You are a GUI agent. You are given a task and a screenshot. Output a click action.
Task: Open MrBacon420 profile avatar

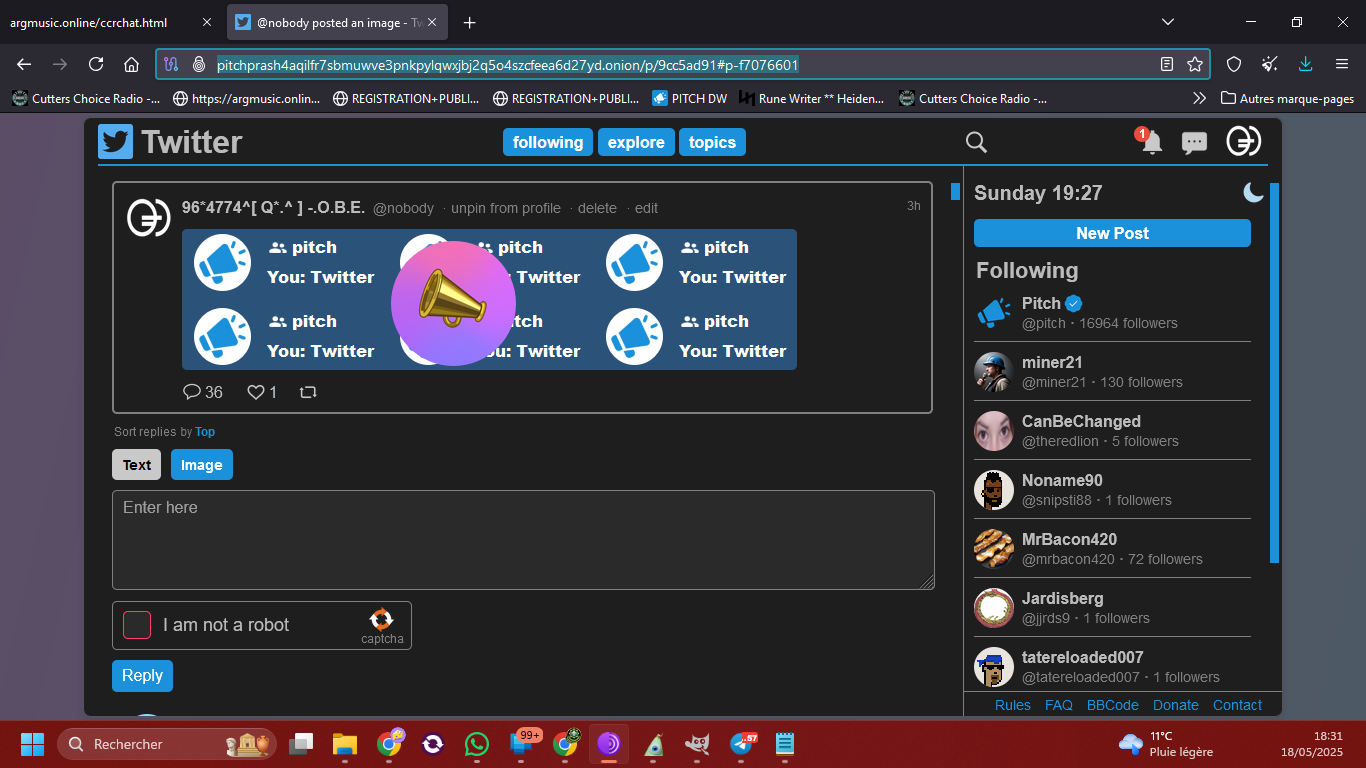[x=993, y=548]
